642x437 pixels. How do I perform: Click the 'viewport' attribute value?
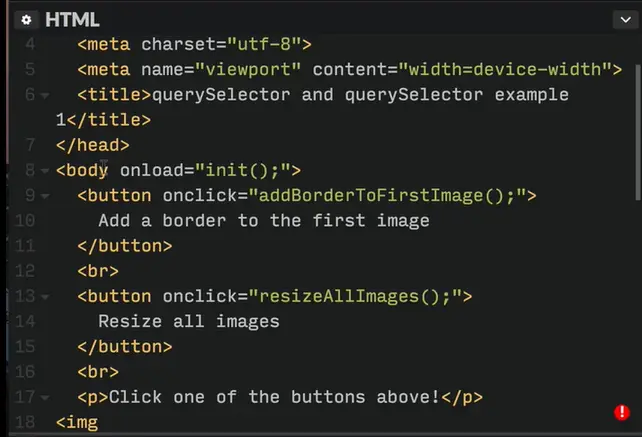pyautogui.click(x=248, y=69)
